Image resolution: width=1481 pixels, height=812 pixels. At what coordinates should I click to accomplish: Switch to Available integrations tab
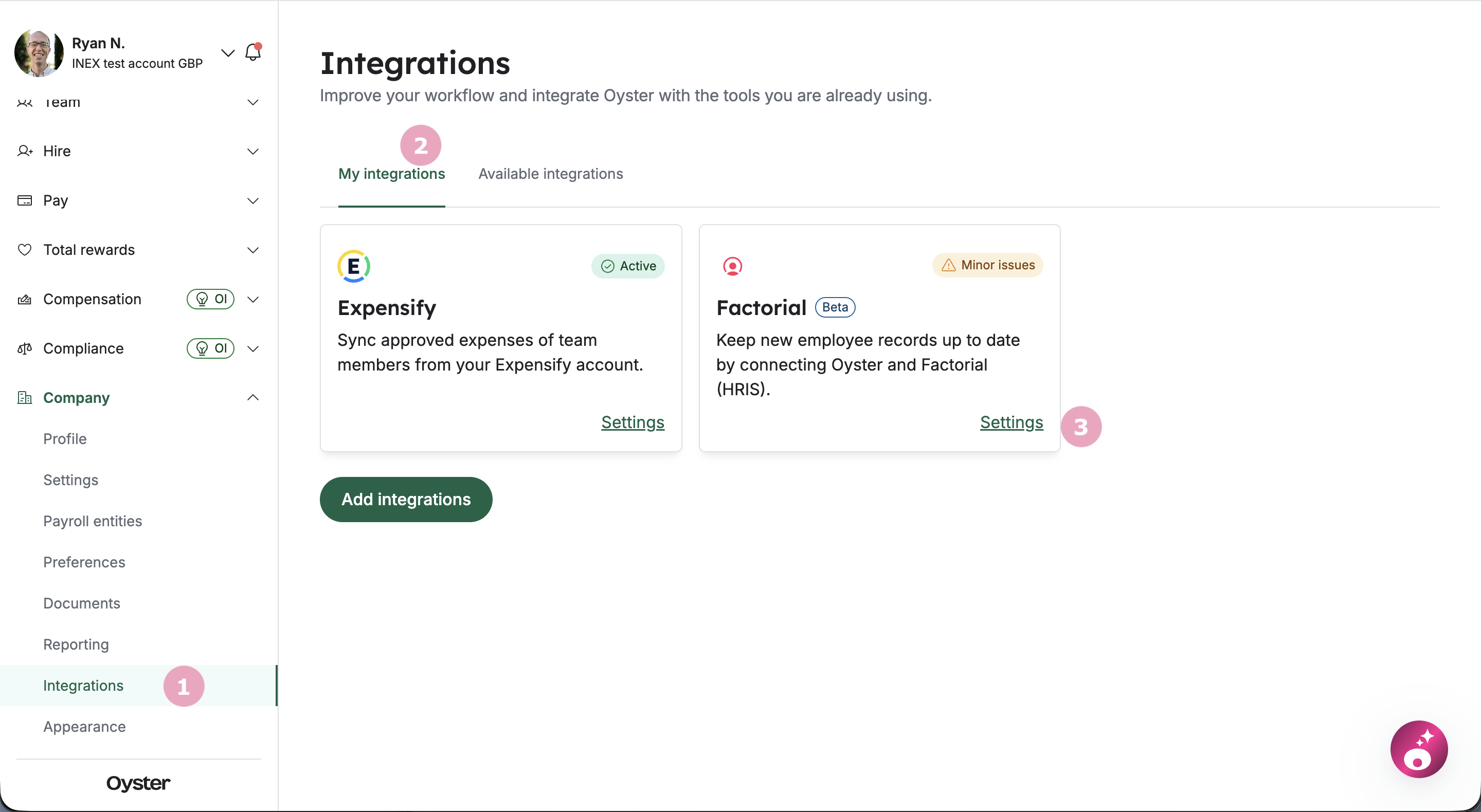coord(551,174)
